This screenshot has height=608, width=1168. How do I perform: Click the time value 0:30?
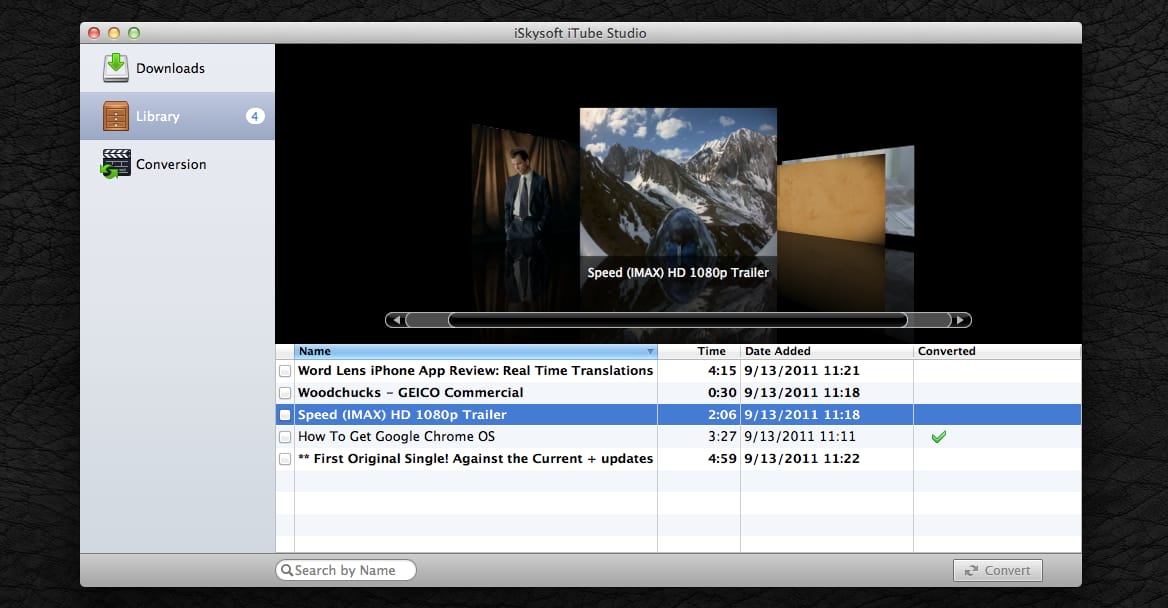click(722, 393)
